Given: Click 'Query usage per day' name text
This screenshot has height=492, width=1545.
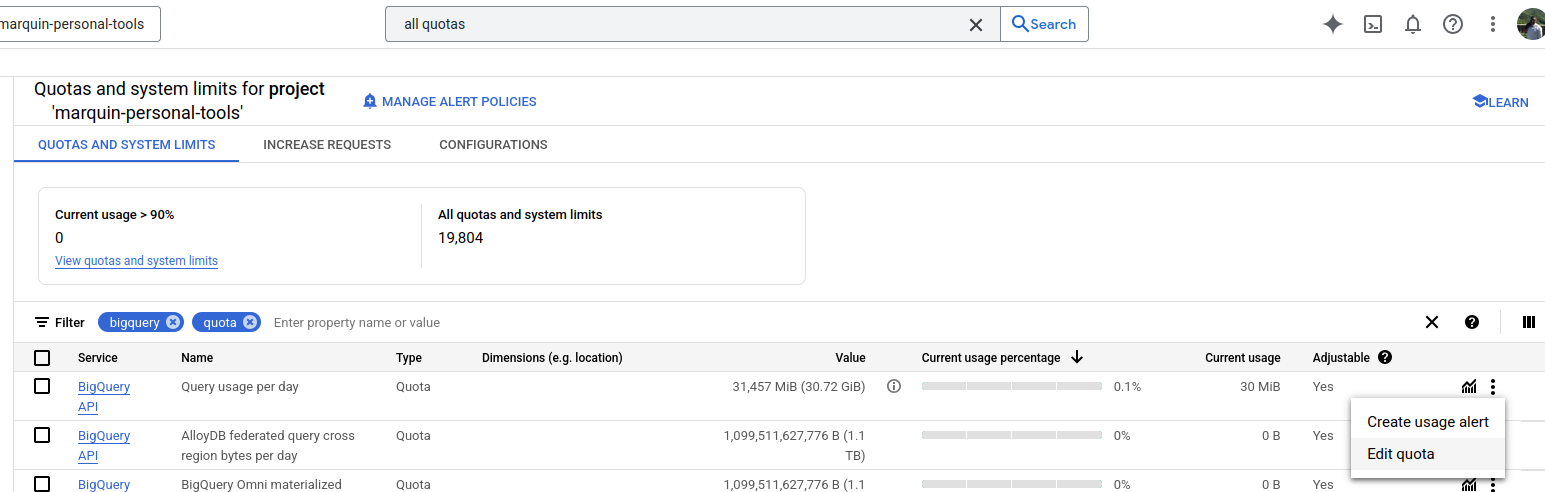Looking at the screenshot, I should 240,386.
